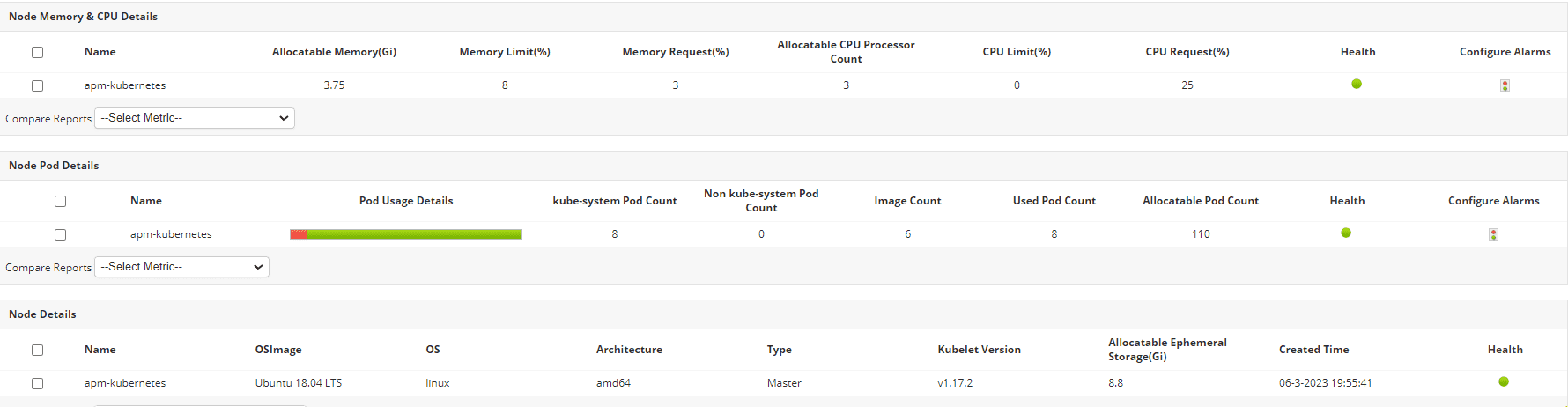Toggle the select-all checkbox in Node Pod Details
The height and width of the screenshot is (407, 1568).
pos(60,201)
